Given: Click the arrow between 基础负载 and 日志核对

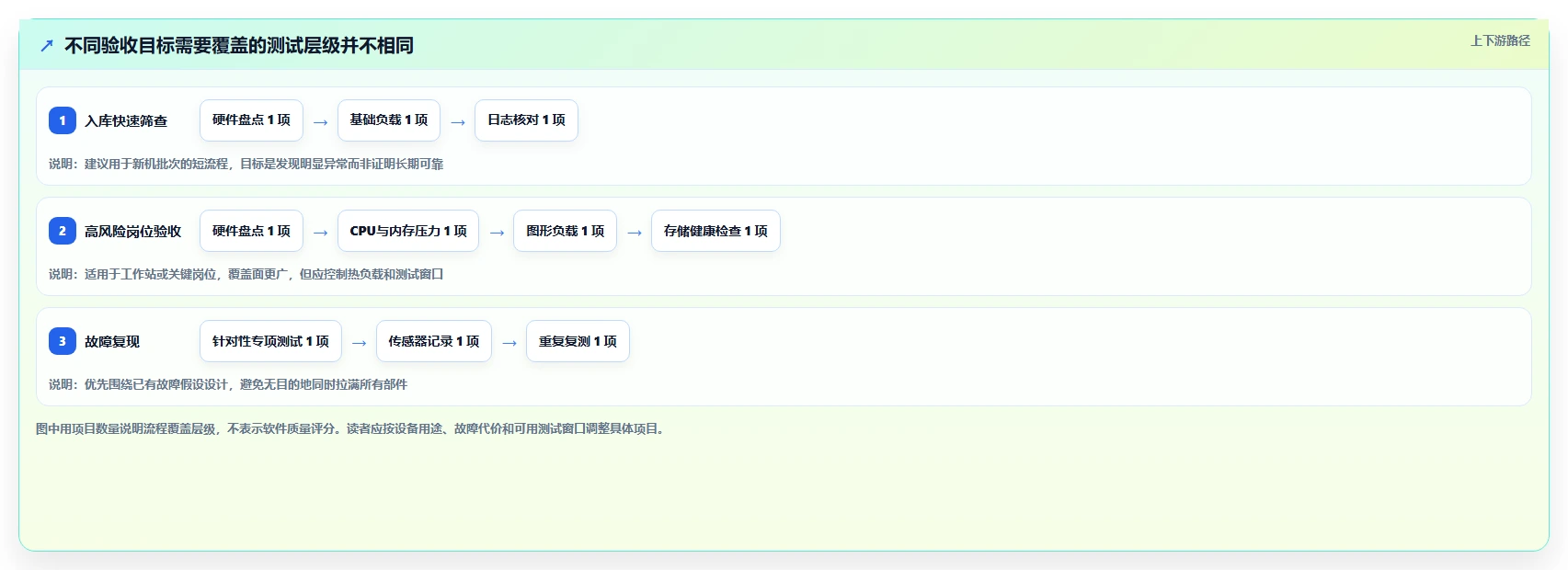Looking at the screenshot, I should pyautogui.click(x=458, y=122).
